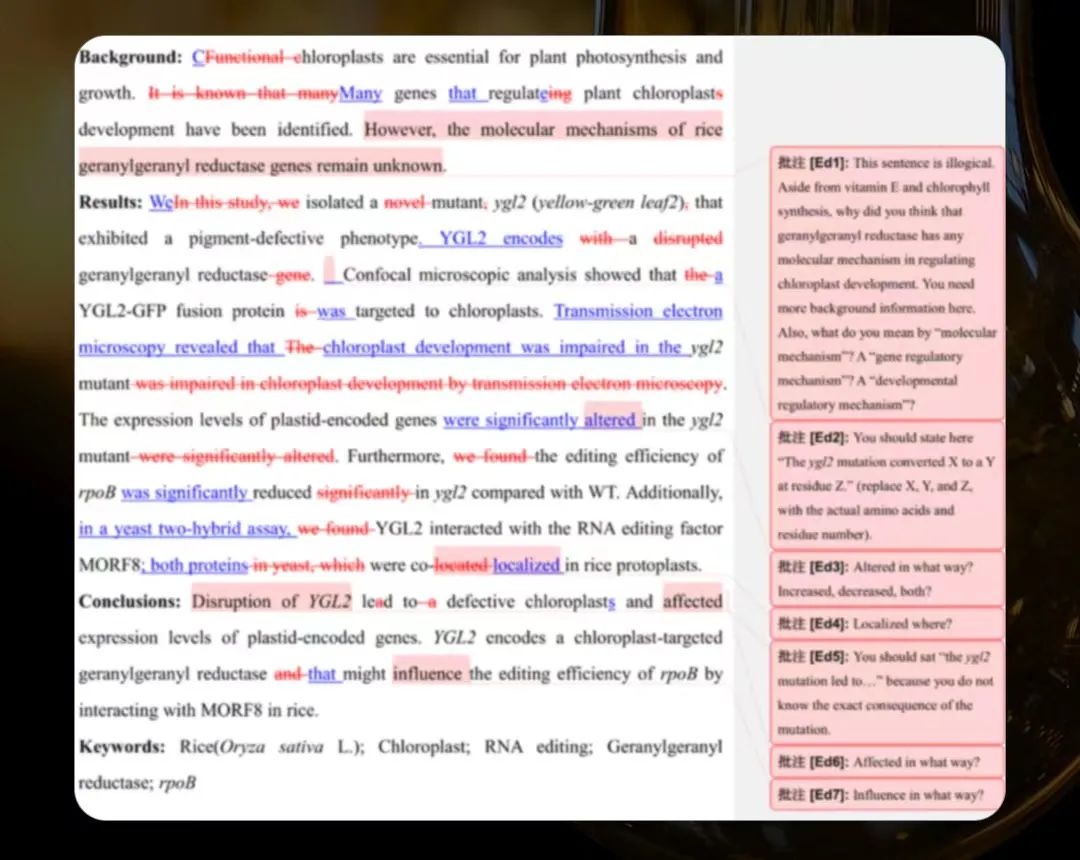1080x860 pixels.
Task: Click the 'Background:' heading
Action: click(130, 57)
